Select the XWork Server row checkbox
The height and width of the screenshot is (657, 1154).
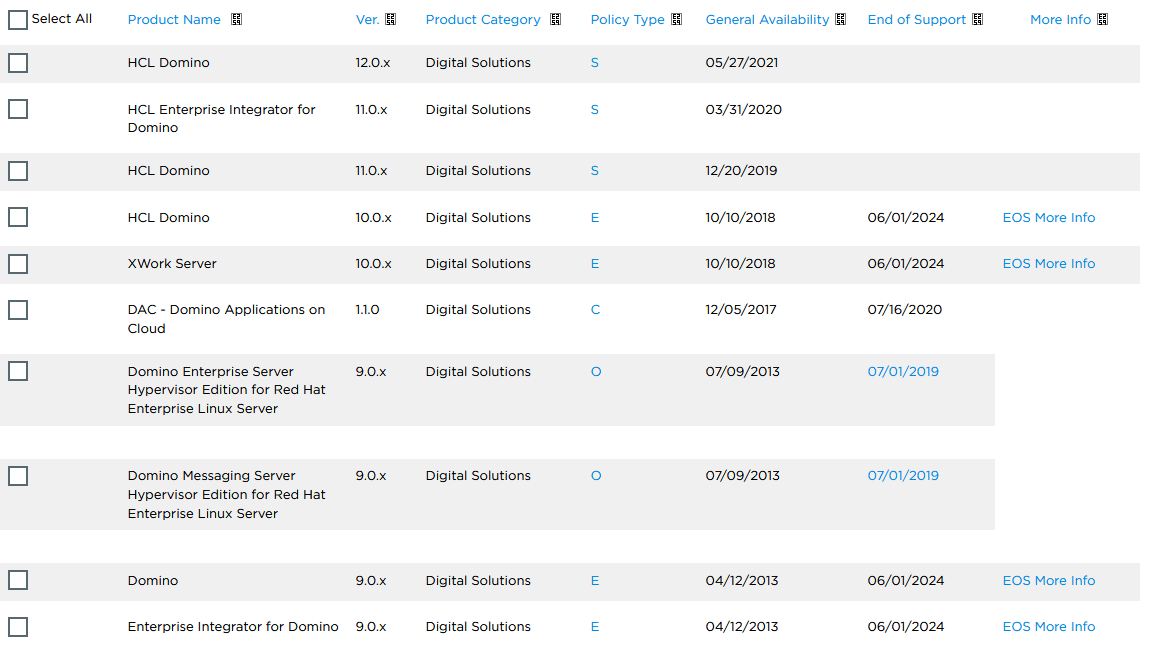(18, 264)
